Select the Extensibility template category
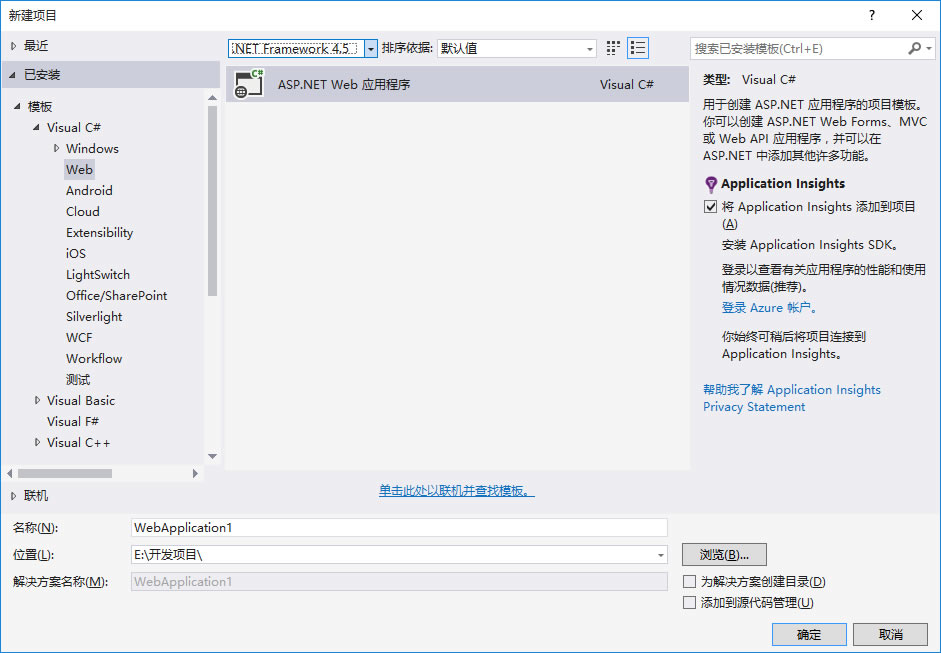This screenshot has width=941, height=653. point(100,232)
